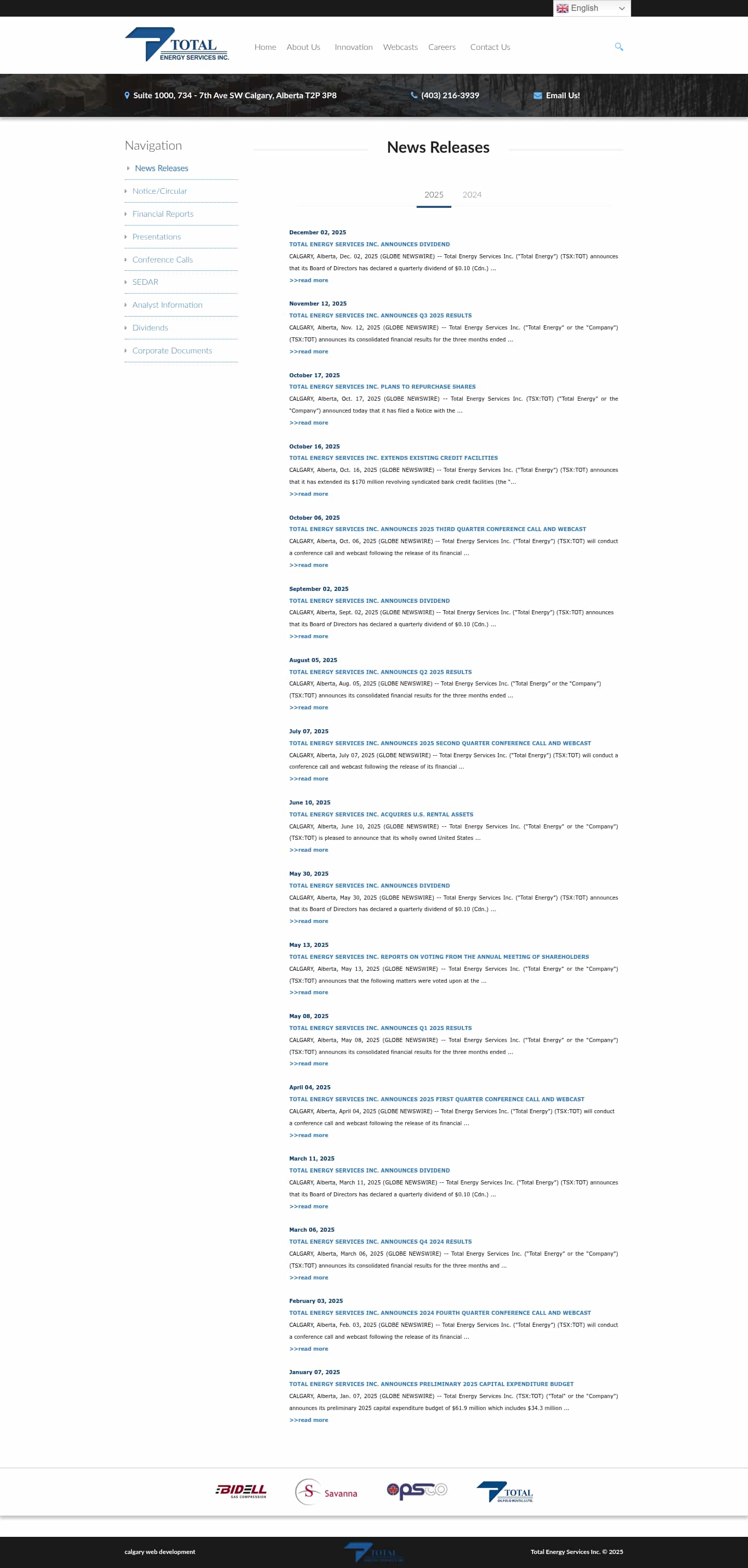Screen dimensions: 748x1568
Task: Click the calgary web development footer link
Action: point(160,1551)
